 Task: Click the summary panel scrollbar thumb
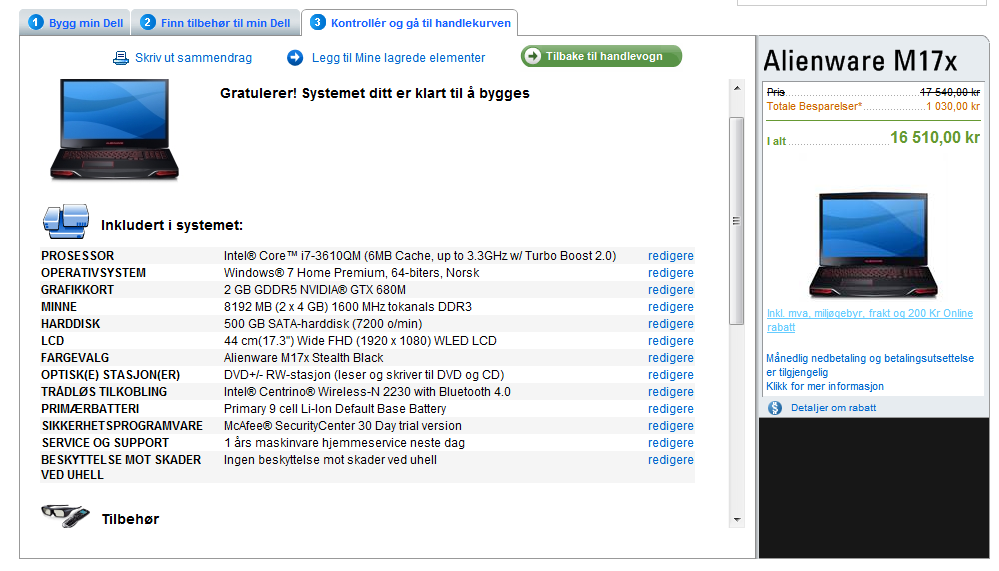tap(737, 220)
